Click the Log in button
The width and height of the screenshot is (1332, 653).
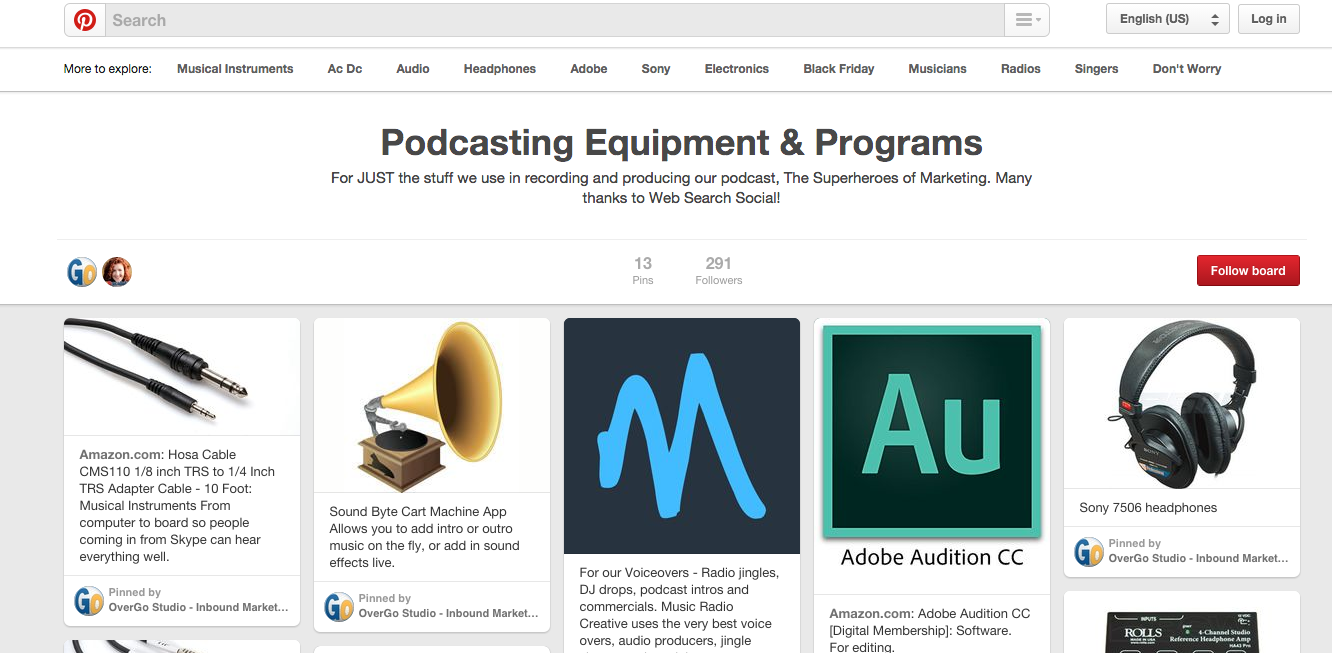pos(1268,18)
